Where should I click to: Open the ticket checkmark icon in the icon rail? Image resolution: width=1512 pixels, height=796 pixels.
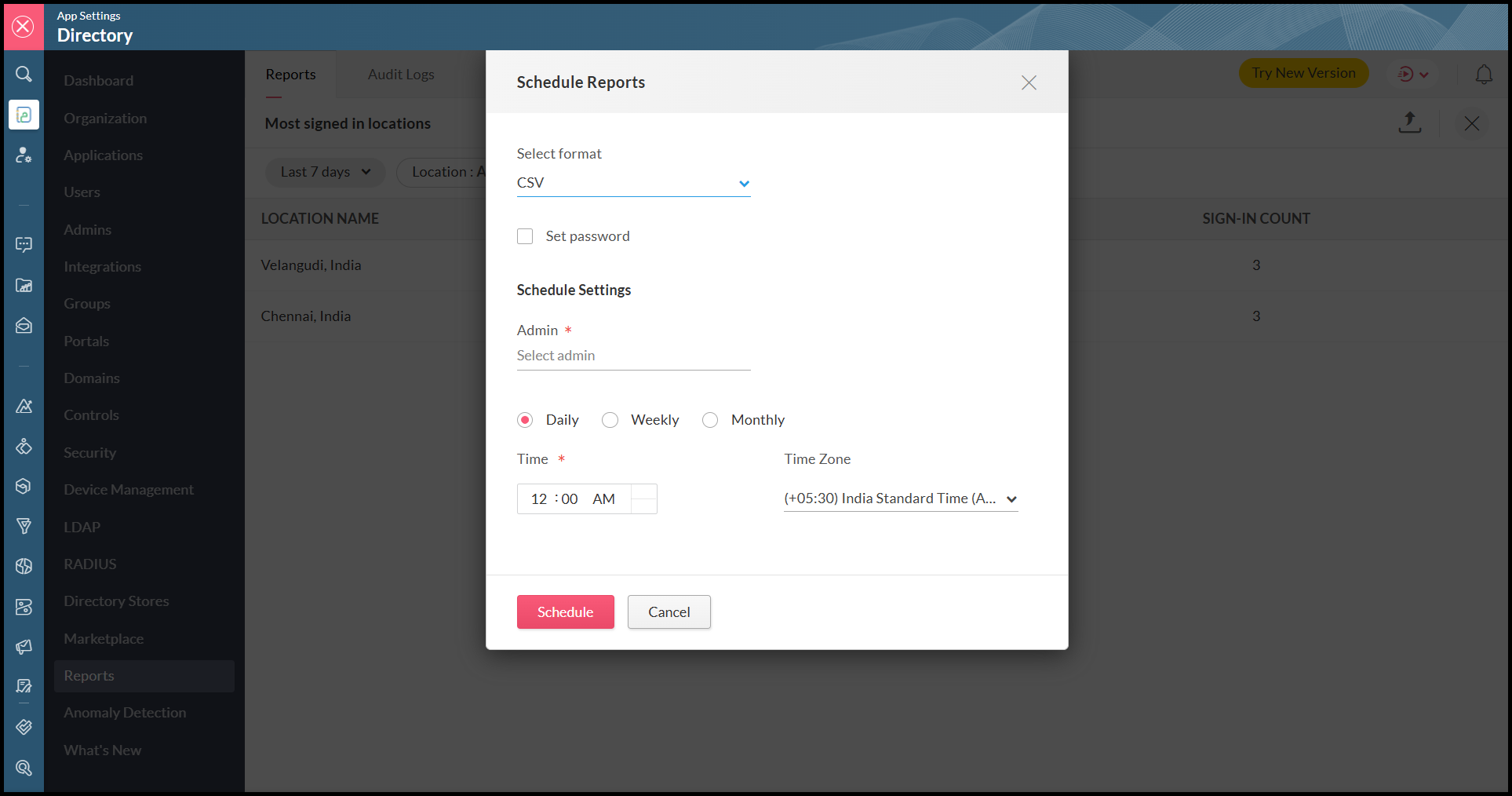pyautogui.click(x=24, y=727)
